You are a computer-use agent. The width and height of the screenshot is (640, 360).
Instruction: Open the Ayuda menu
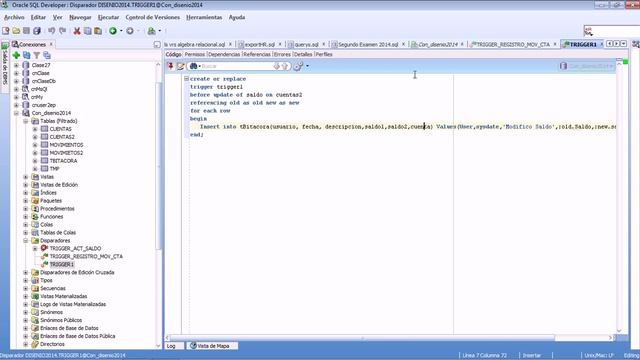(237, 18)
